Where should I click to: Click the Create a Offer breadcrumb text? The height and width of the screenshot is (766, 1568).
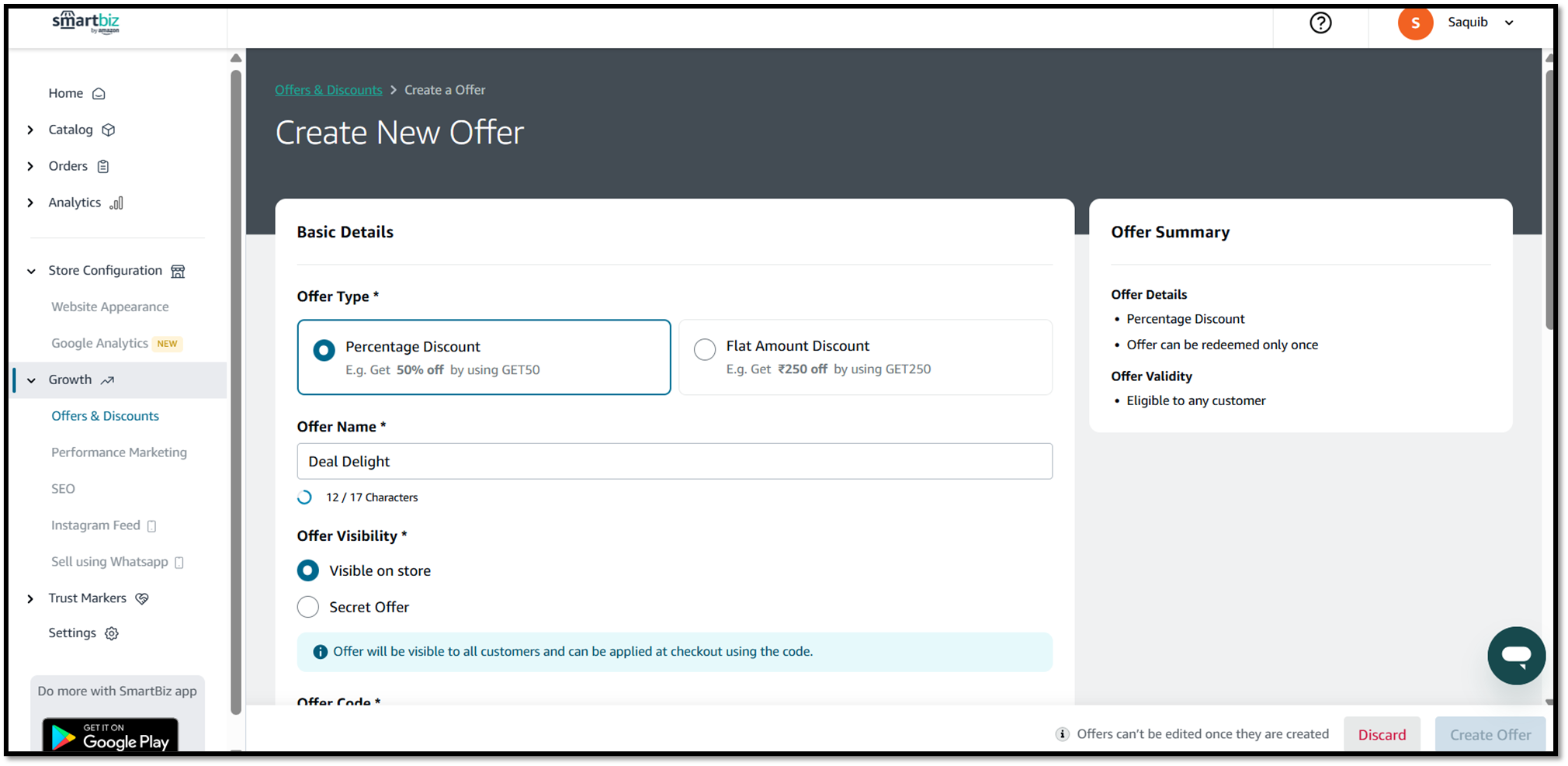pyautogui.click(x=445, y=90)
